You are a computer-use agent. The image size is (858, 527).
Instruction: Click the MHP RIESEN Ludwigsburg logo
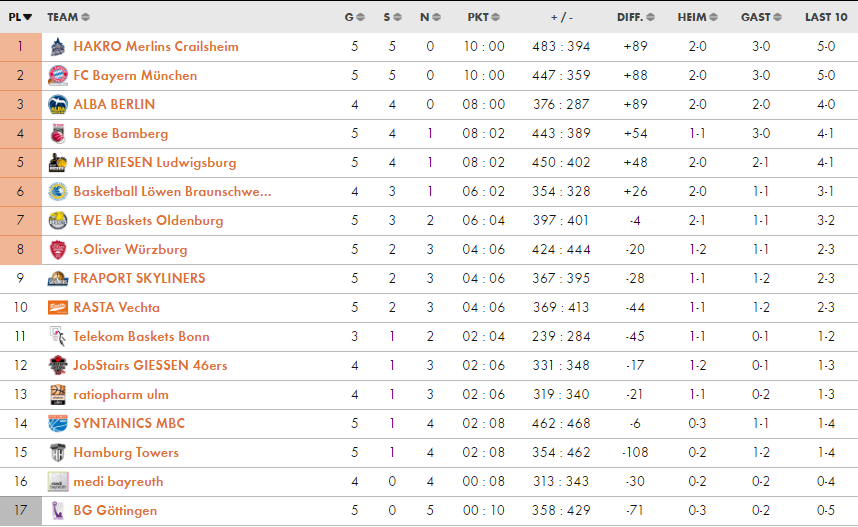(57, 162)
